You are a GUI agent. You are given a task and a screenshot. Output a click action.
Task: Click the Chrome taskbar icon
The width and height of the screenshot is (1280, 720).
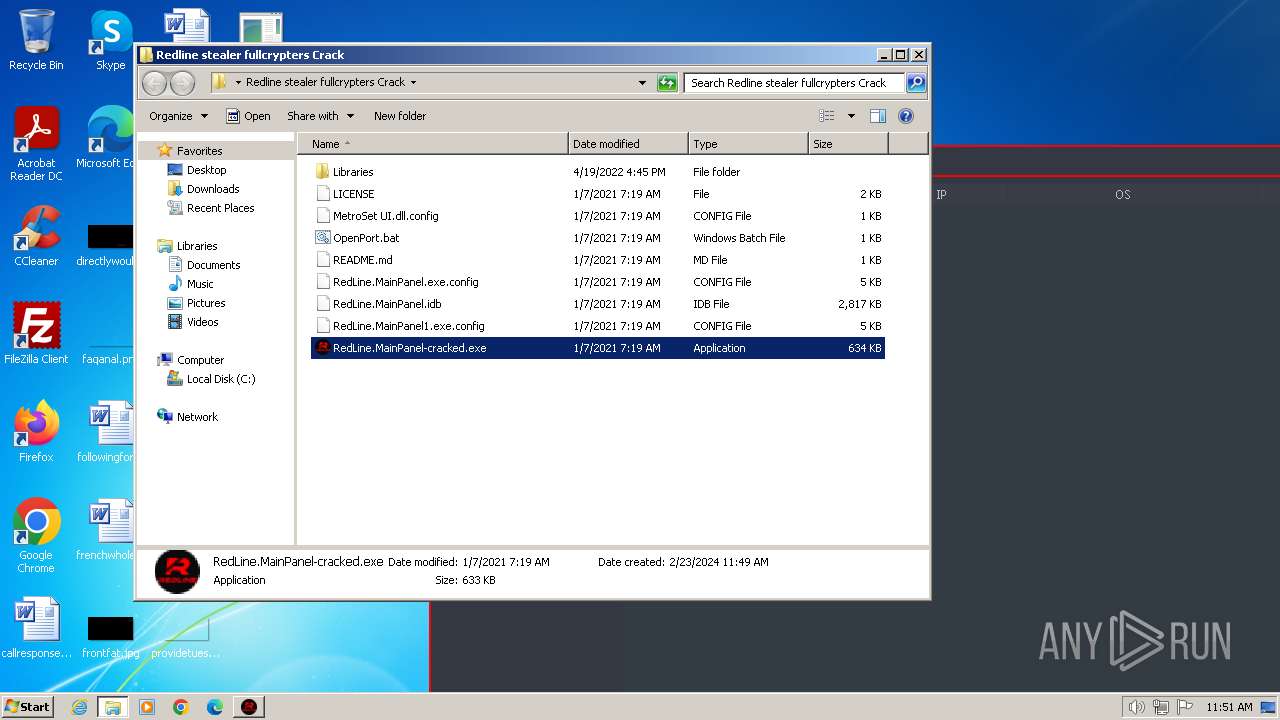pyautogui.click(x=181, y=707)
